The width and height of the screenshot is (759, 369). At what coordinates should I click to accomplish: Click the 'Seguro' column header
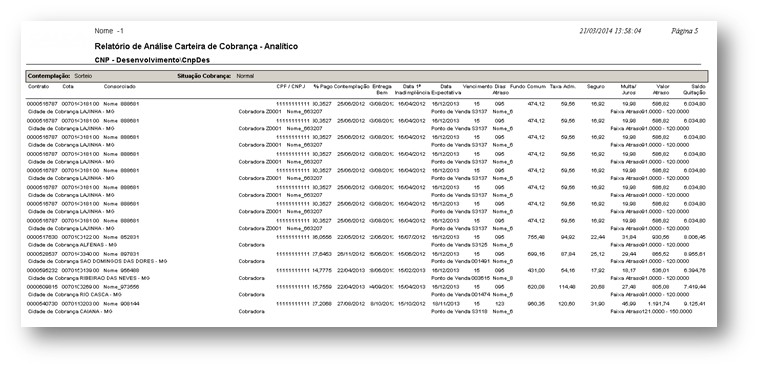596,87
